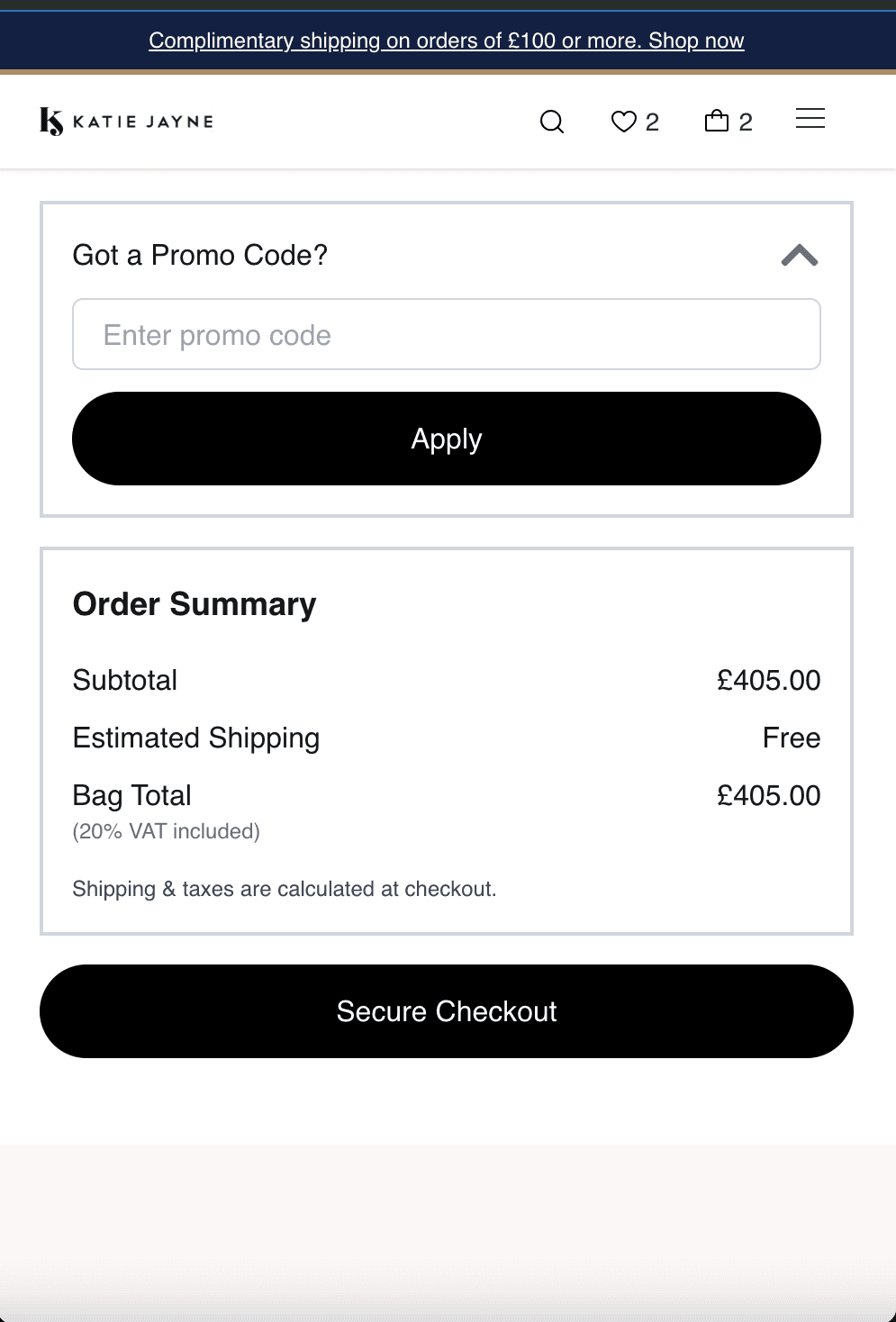Click the Bag Total £405.00 amount
896x1322 pixels.
(x=768, y=795)
